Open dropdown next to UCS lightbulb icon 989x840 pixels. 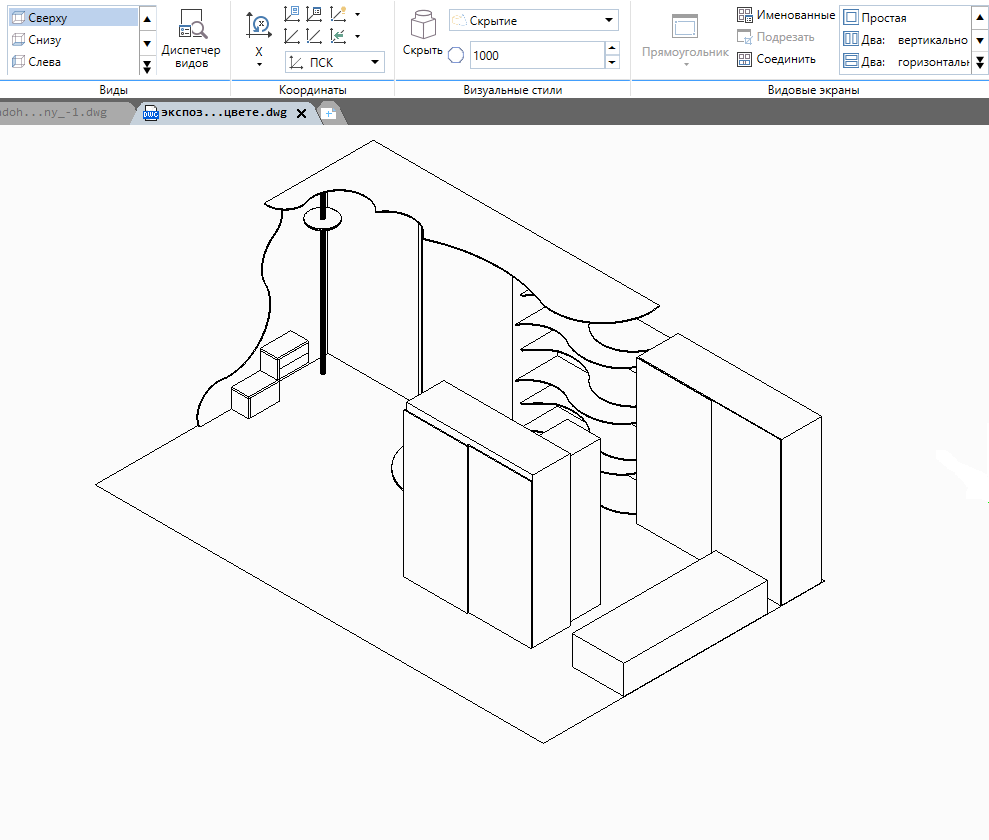point(358,14)
